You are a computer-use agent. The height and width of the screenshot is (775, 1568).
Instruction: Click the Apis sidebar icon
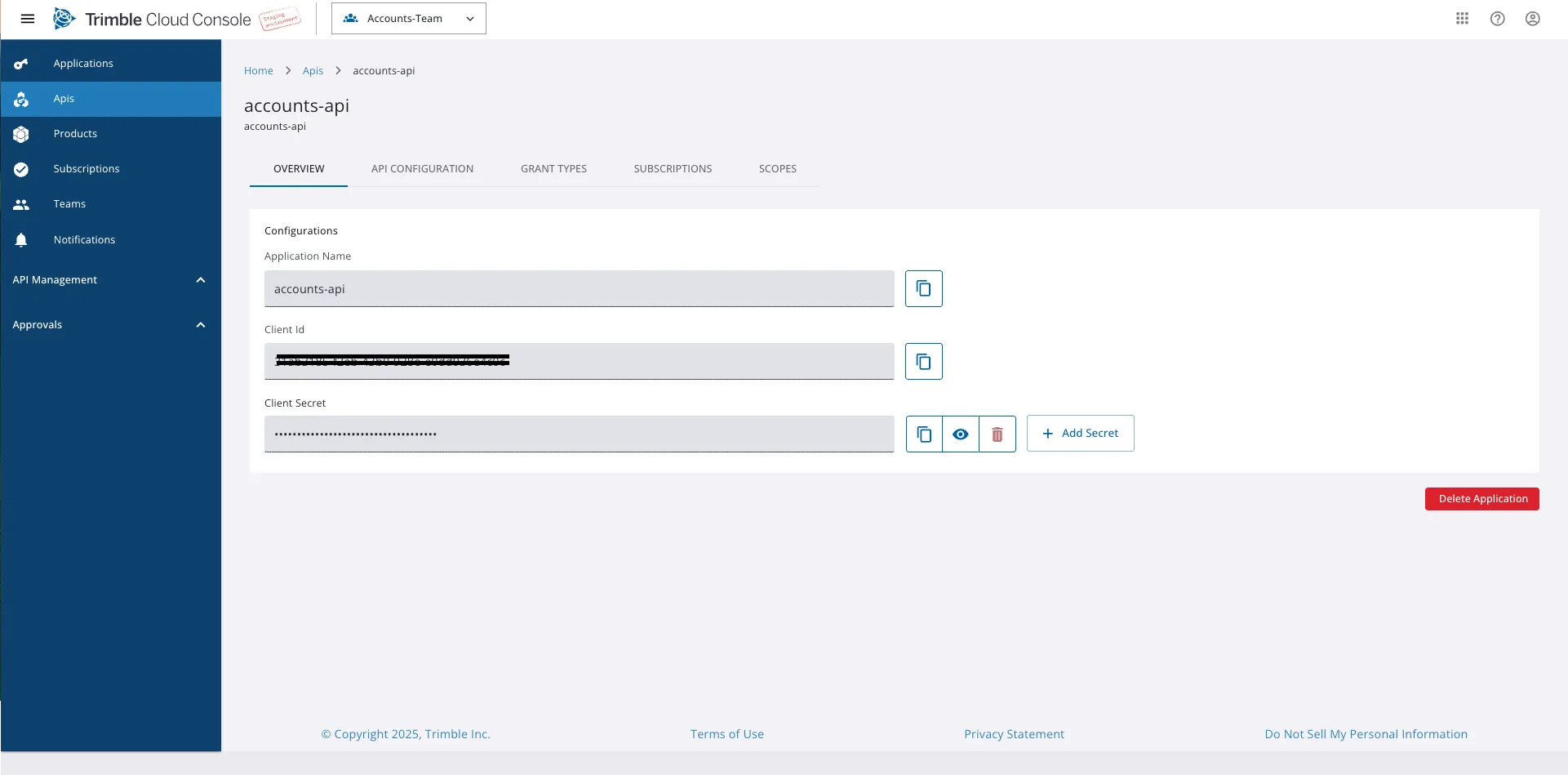(21, 99)
